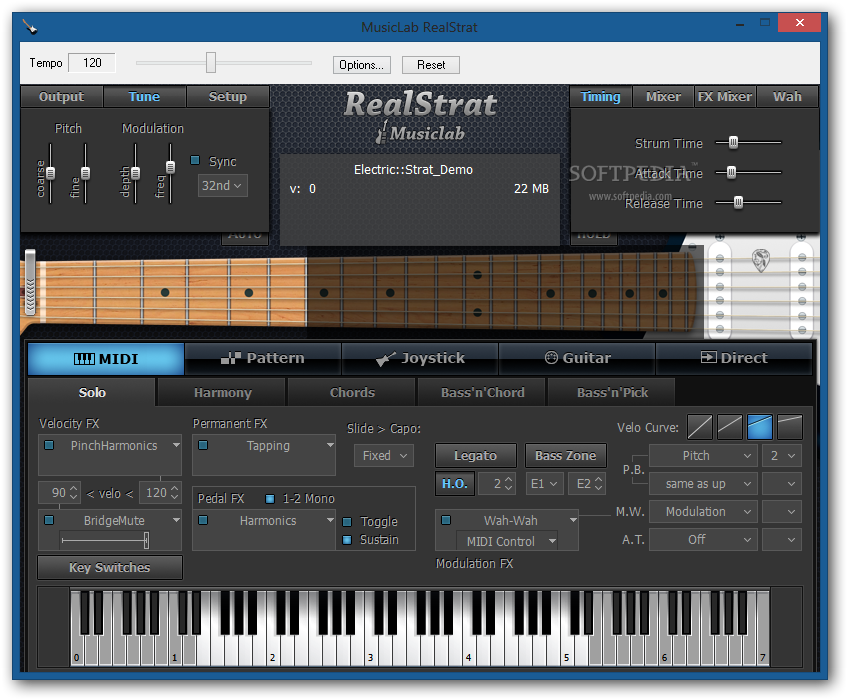The image size is (848, 700).
Task: Click the guitar app icon in title bar
Action: coord(30,26)
